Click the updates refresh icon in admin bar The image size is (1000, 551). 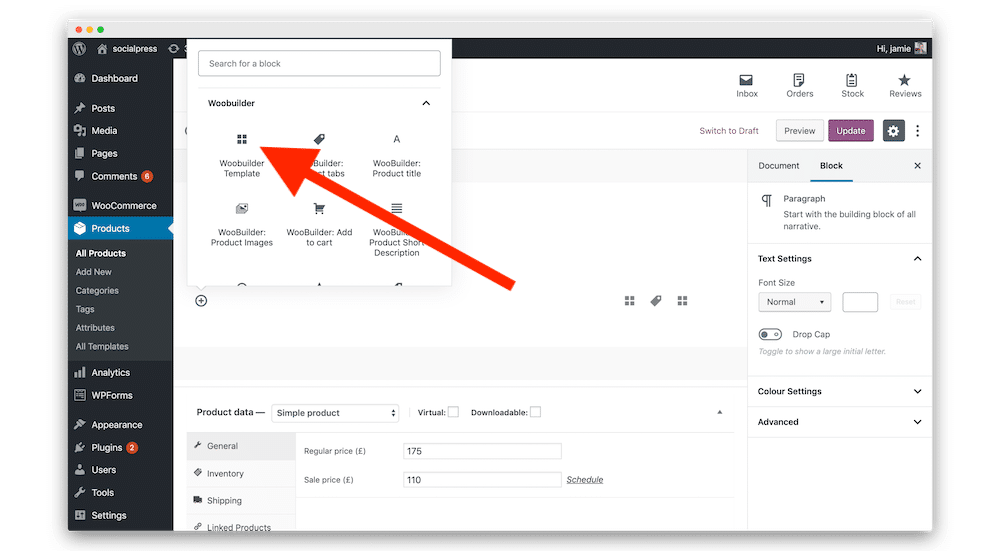click(x=173, y=48)
